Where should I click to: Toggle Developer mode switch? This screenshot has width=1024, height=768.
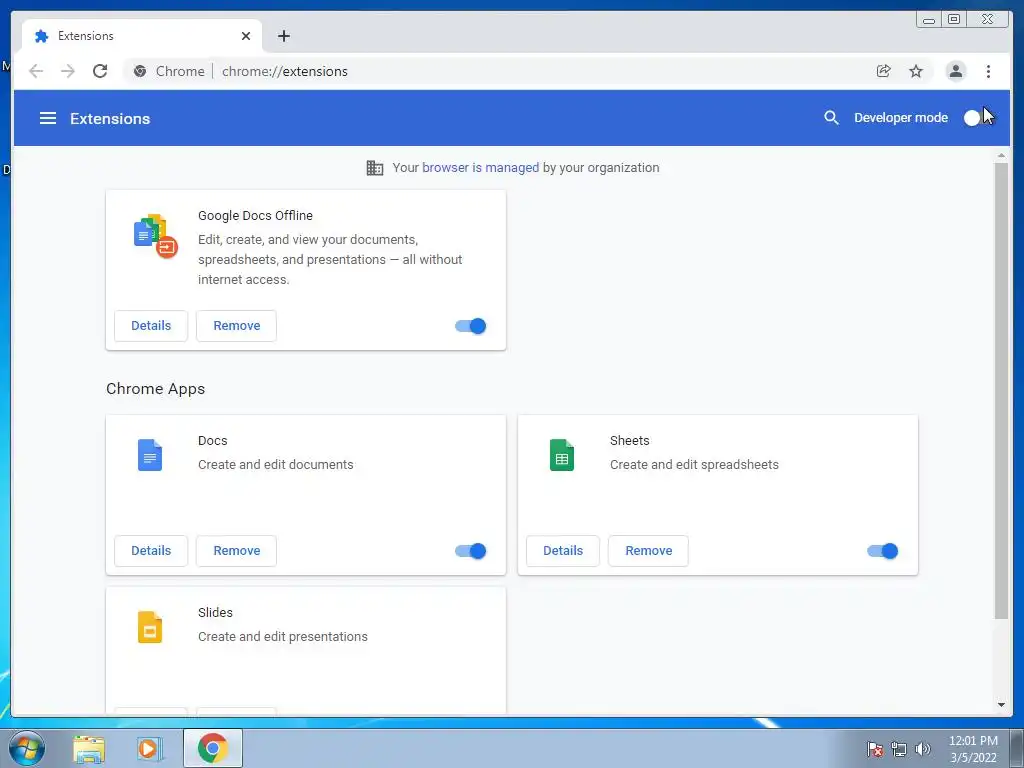(x=978, y=118)
